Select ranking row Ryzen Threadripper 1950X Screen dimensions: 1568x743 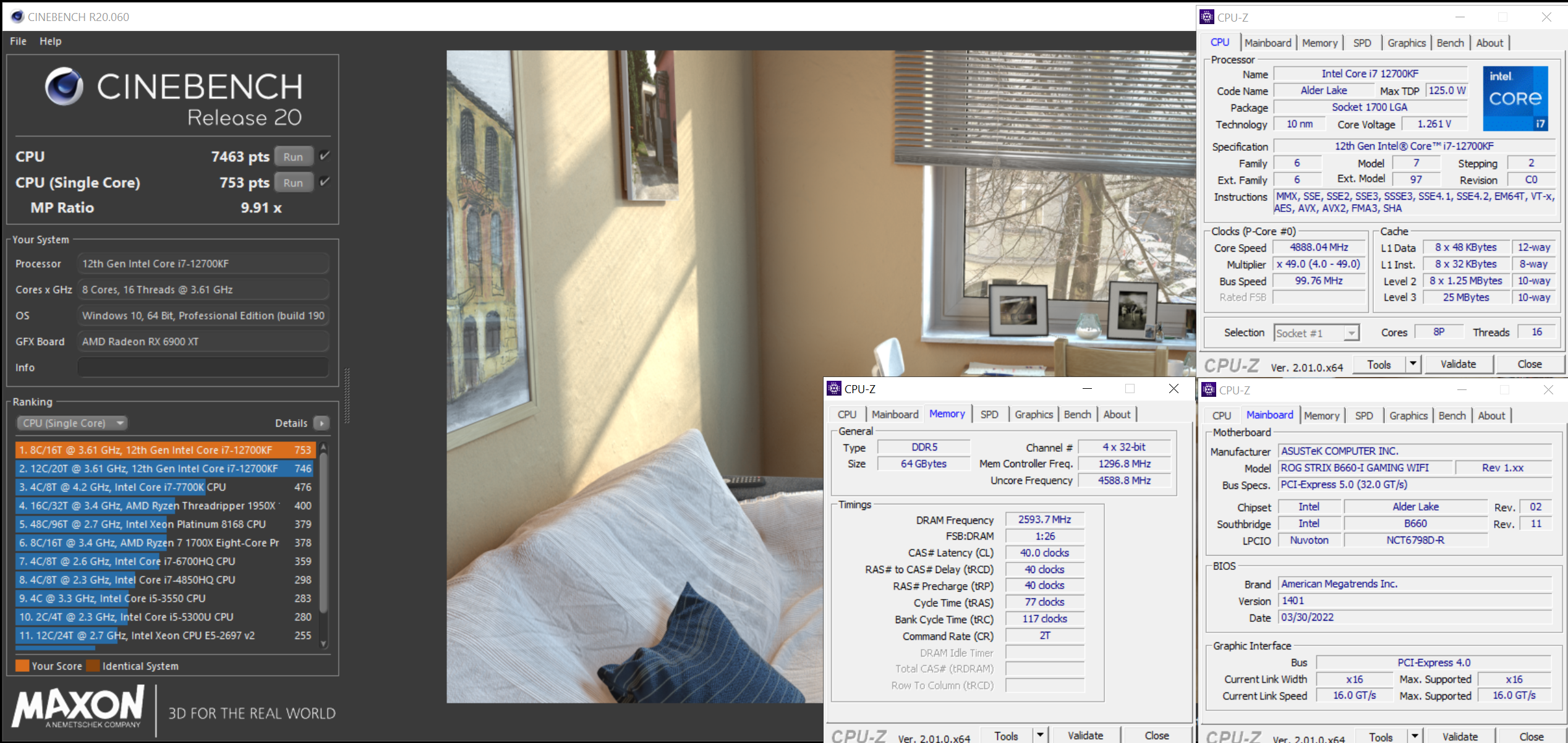[x=165, y=506]
